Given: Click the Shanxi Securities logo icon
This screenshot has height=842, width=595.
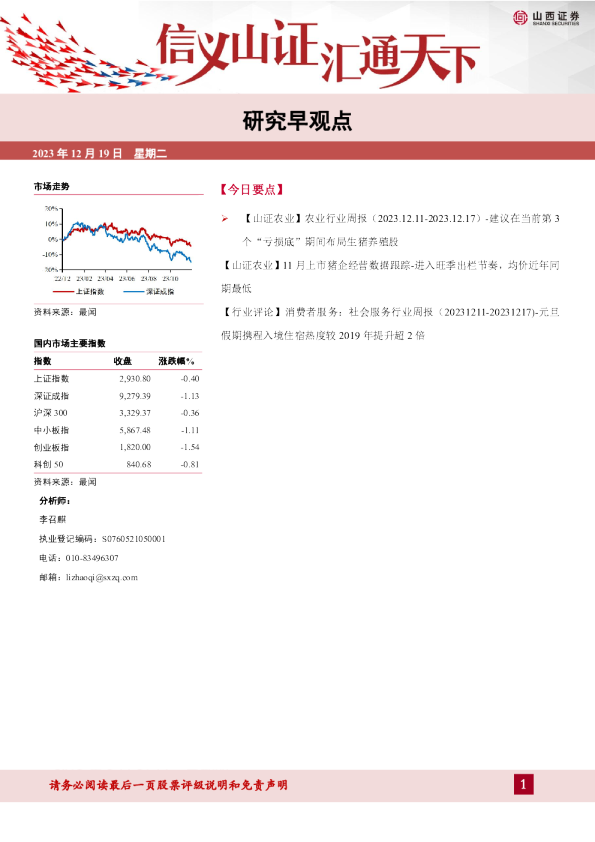Looking at the screenshot, I should point(520,17).
